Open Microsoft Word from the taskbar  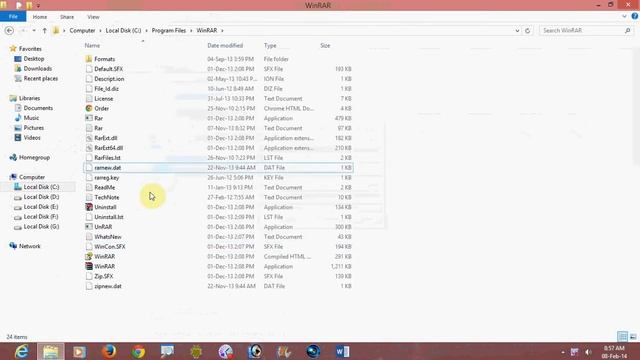pos(342,351)
